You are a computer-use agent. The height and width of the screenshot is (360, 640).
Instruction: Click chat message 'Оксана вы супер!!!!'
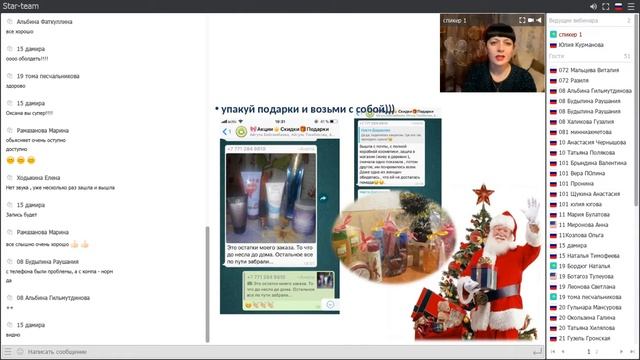click(29, 113)
